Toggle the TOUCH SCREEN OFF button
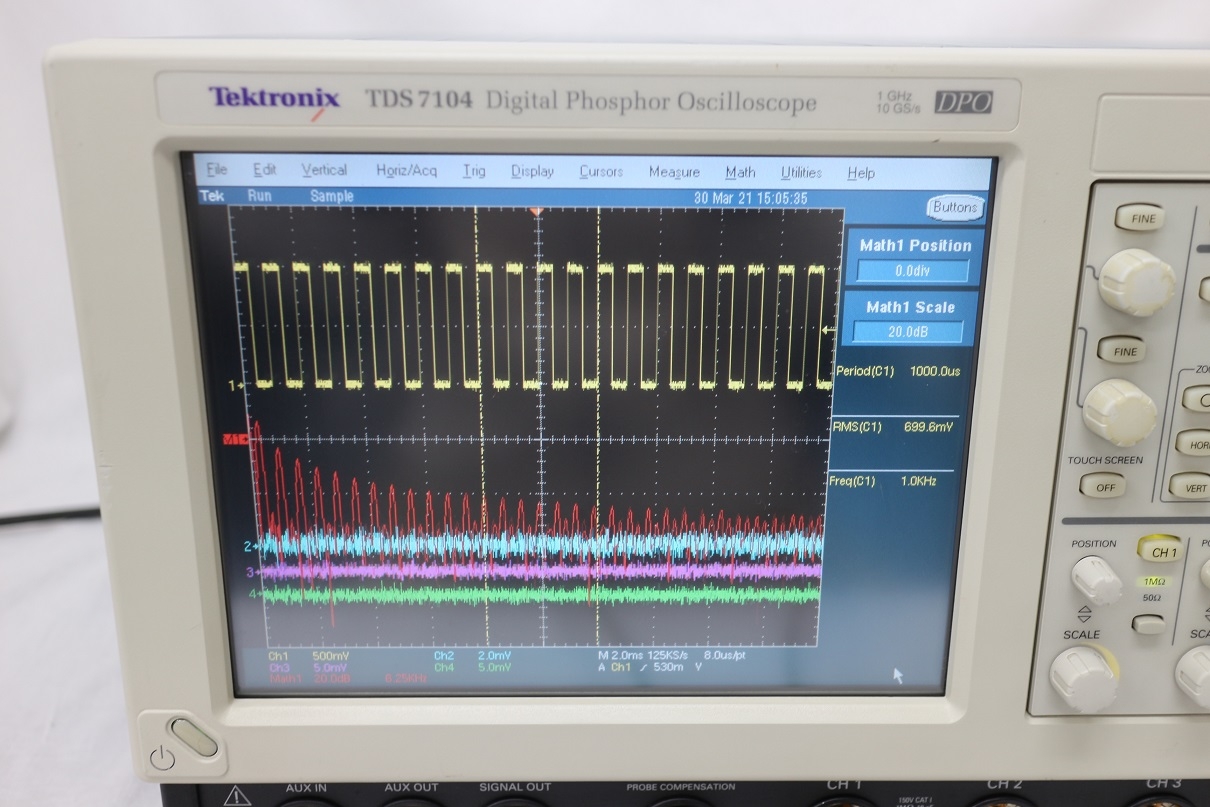This screenshot has height=807, width=1210. pyautogui.click(x=1104, y=487)
